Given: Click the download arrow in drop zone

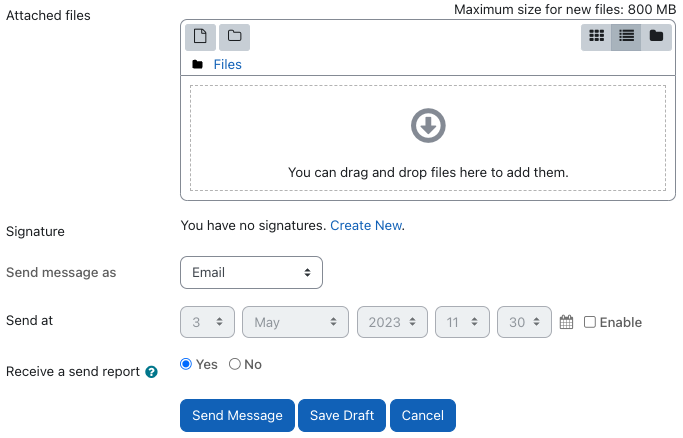Looking at the screenshot, I should click(428, 125).
